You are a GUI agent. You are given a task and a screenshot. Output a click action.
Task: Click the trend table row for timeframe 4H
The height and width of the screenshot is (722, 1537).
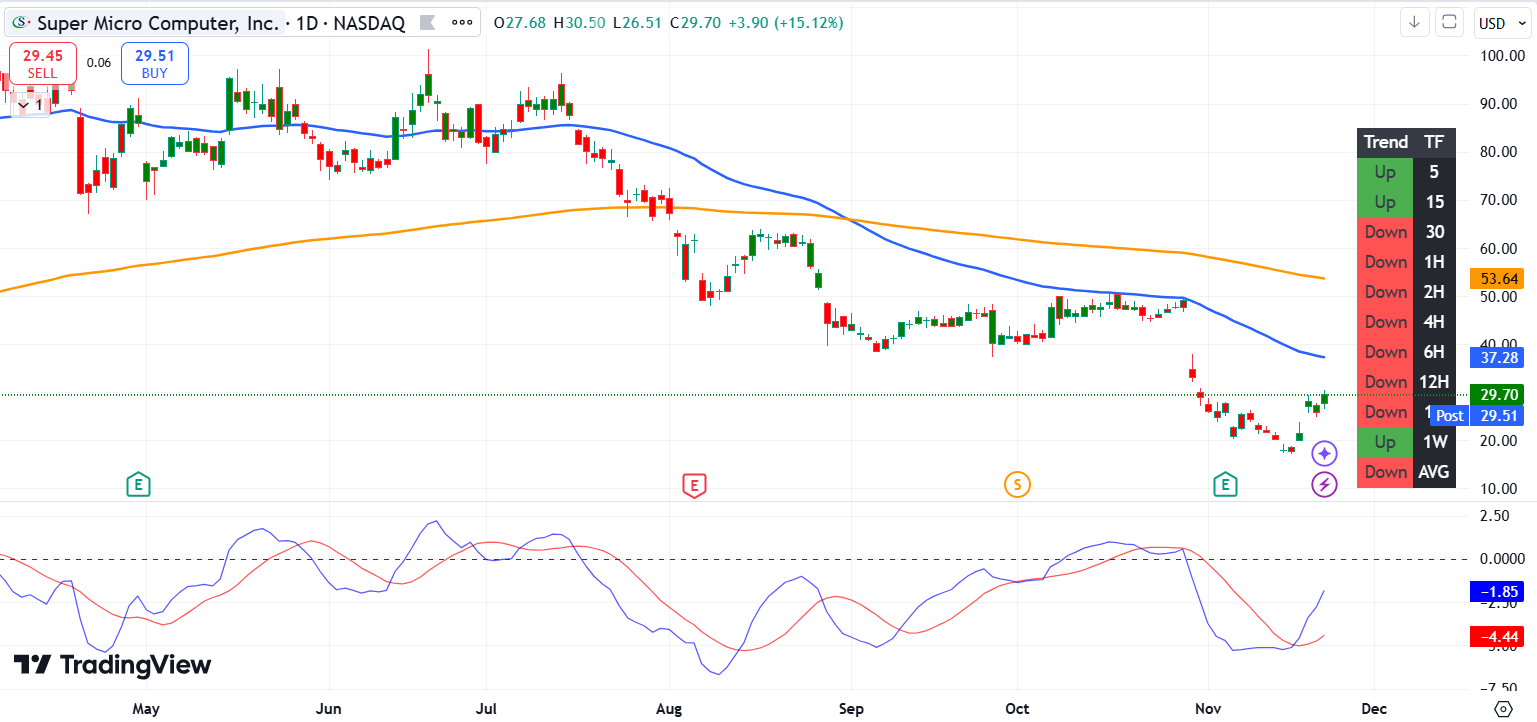[x=1406, y=322]
